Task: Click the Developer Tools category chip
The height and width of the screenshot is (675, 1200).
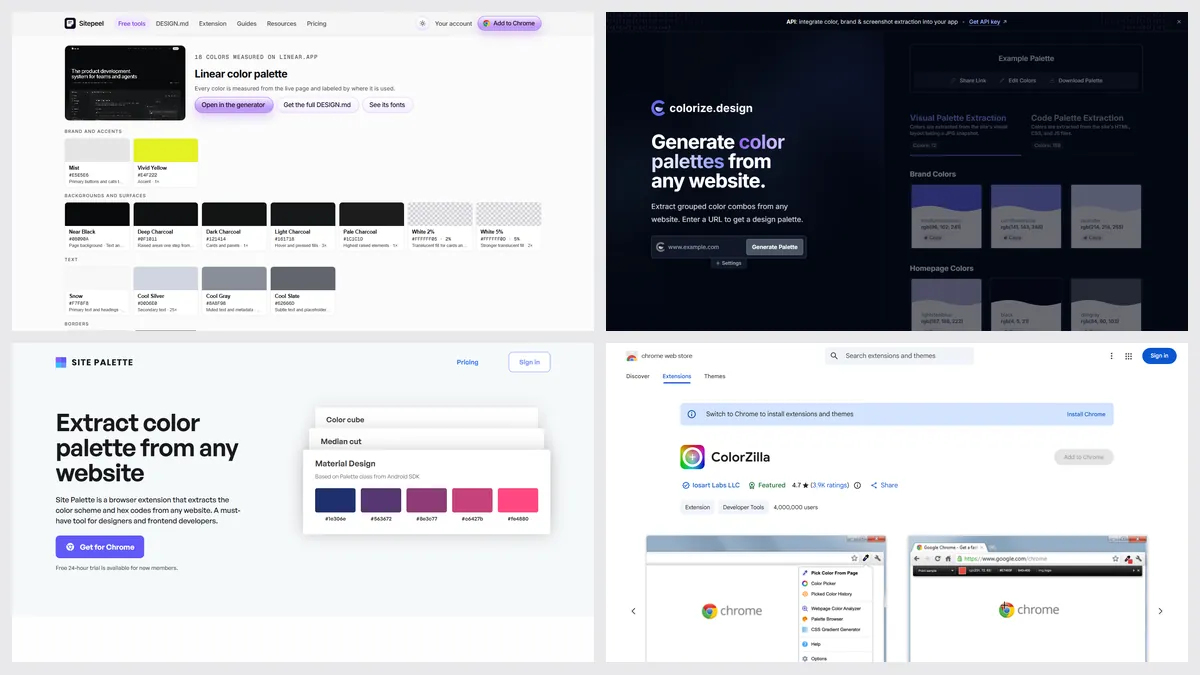Action: (743, 507)
